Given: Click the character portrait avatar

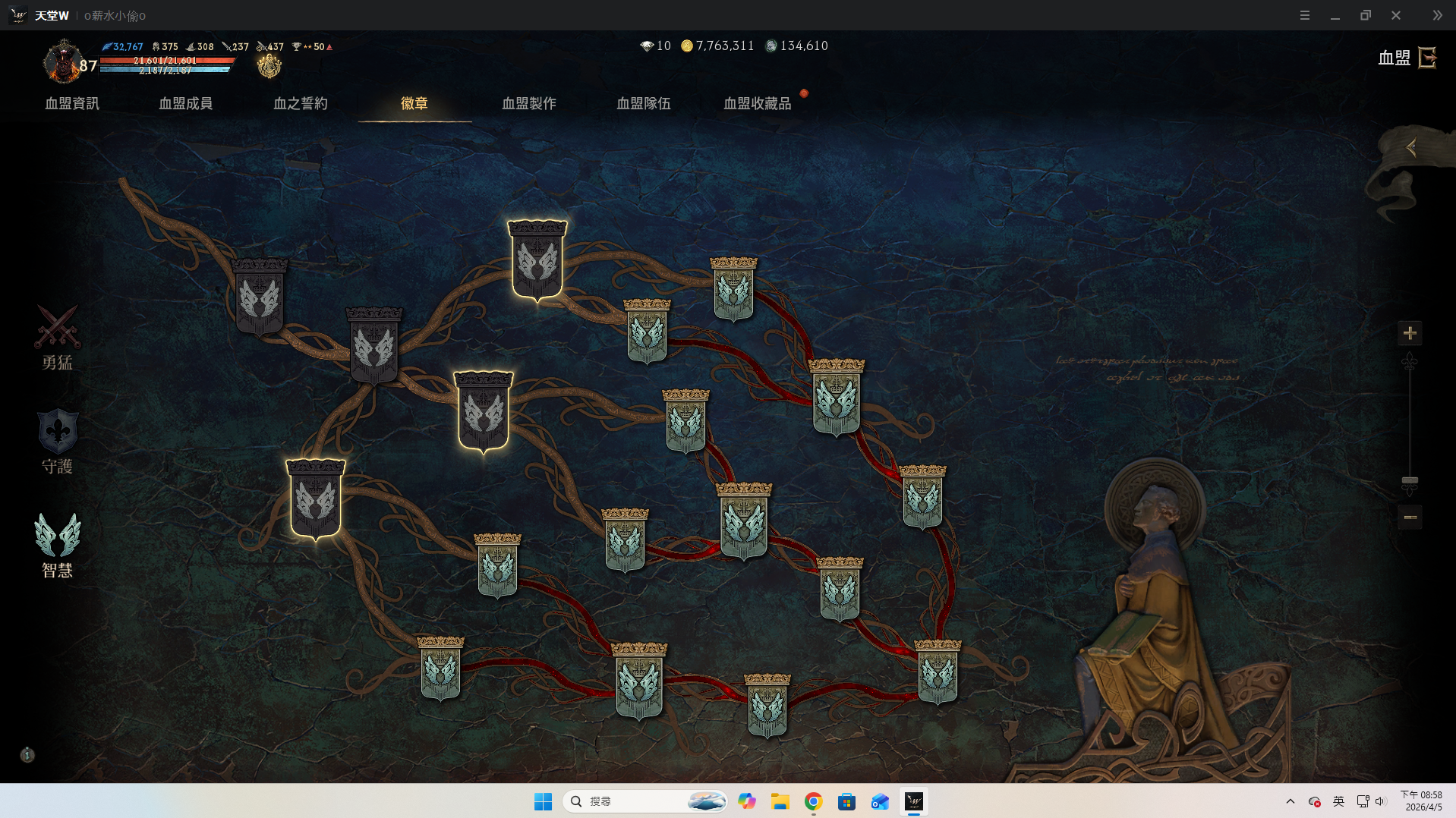Looking at the screenshot, I should [x=62, y=62].
